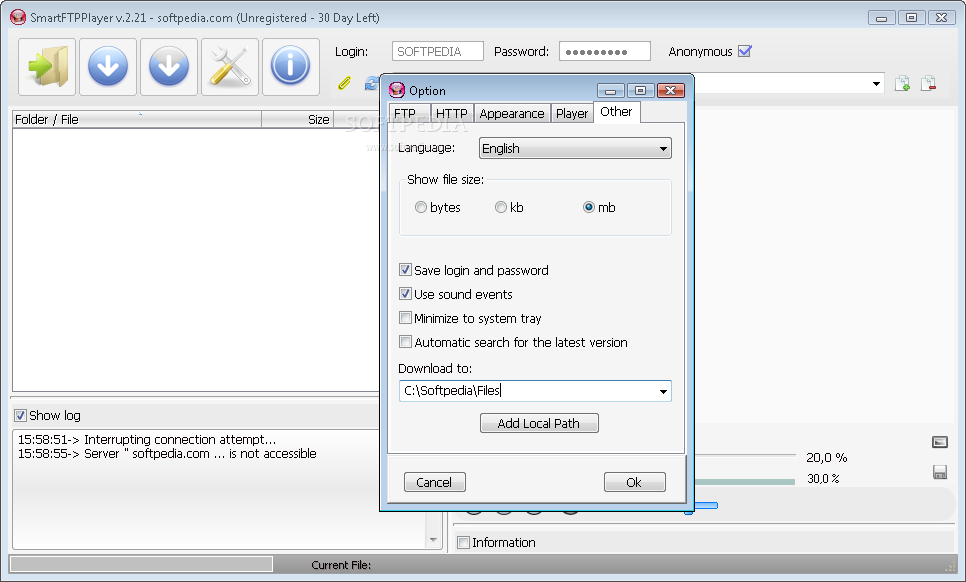Viewport: 966px width, 582px height.
Task: Click the Cancel button
Action: pyautogui.click(x=434, y=482)
